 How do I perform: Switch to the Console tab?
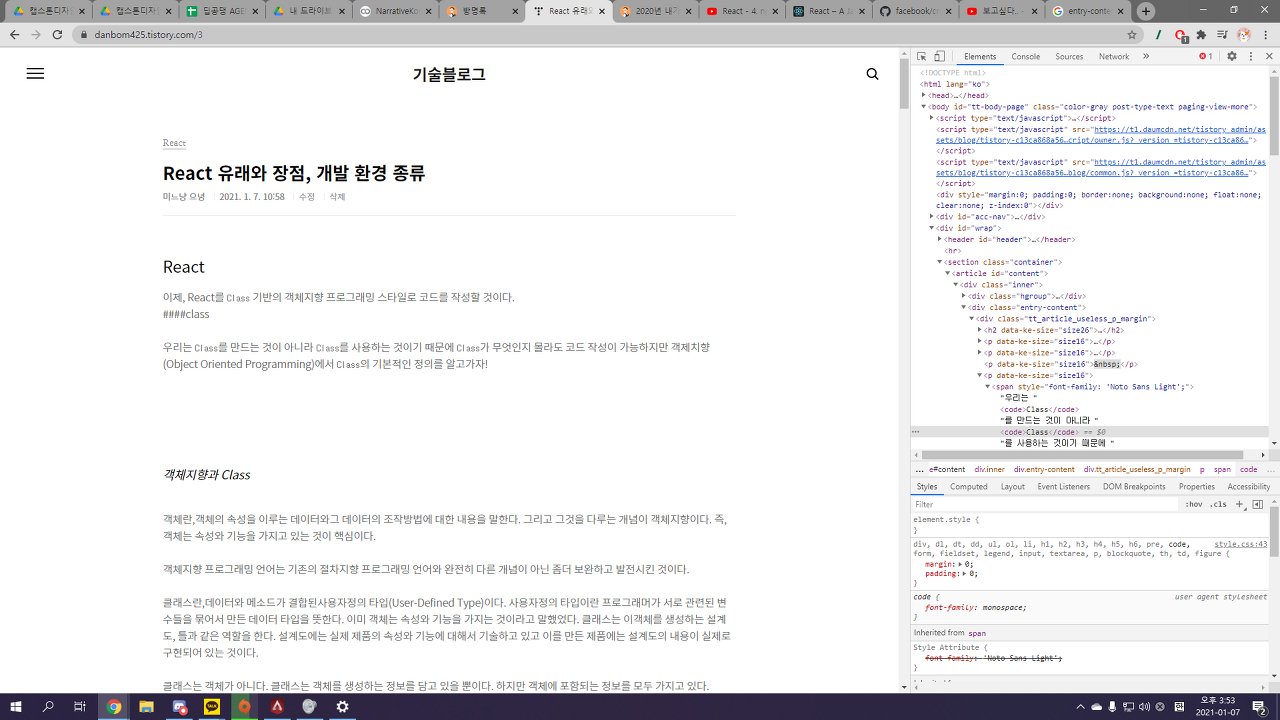[1025, 57]
